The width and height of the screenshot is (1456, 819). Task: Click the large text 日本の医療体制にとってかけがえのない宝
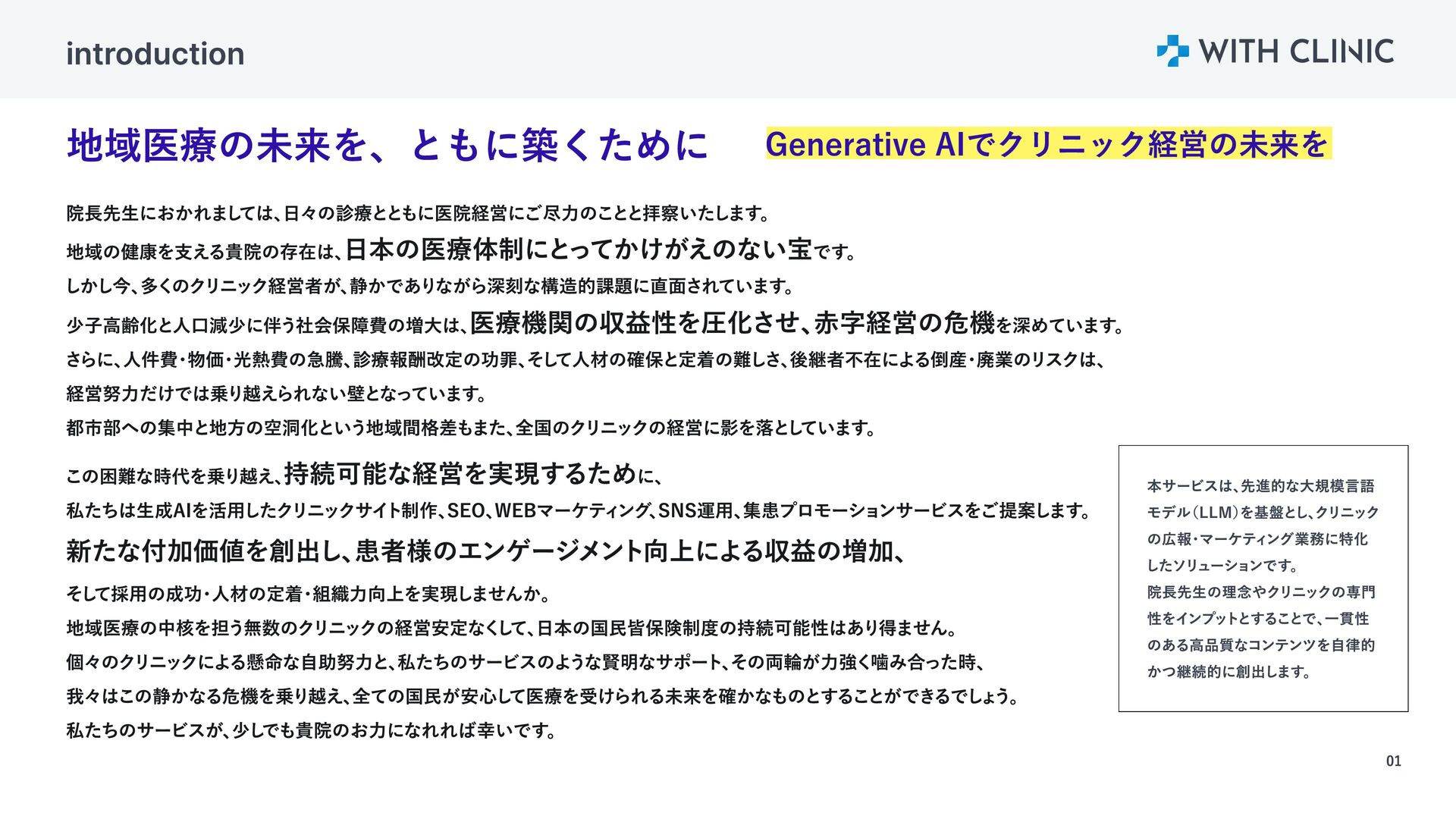coord(578,249)
